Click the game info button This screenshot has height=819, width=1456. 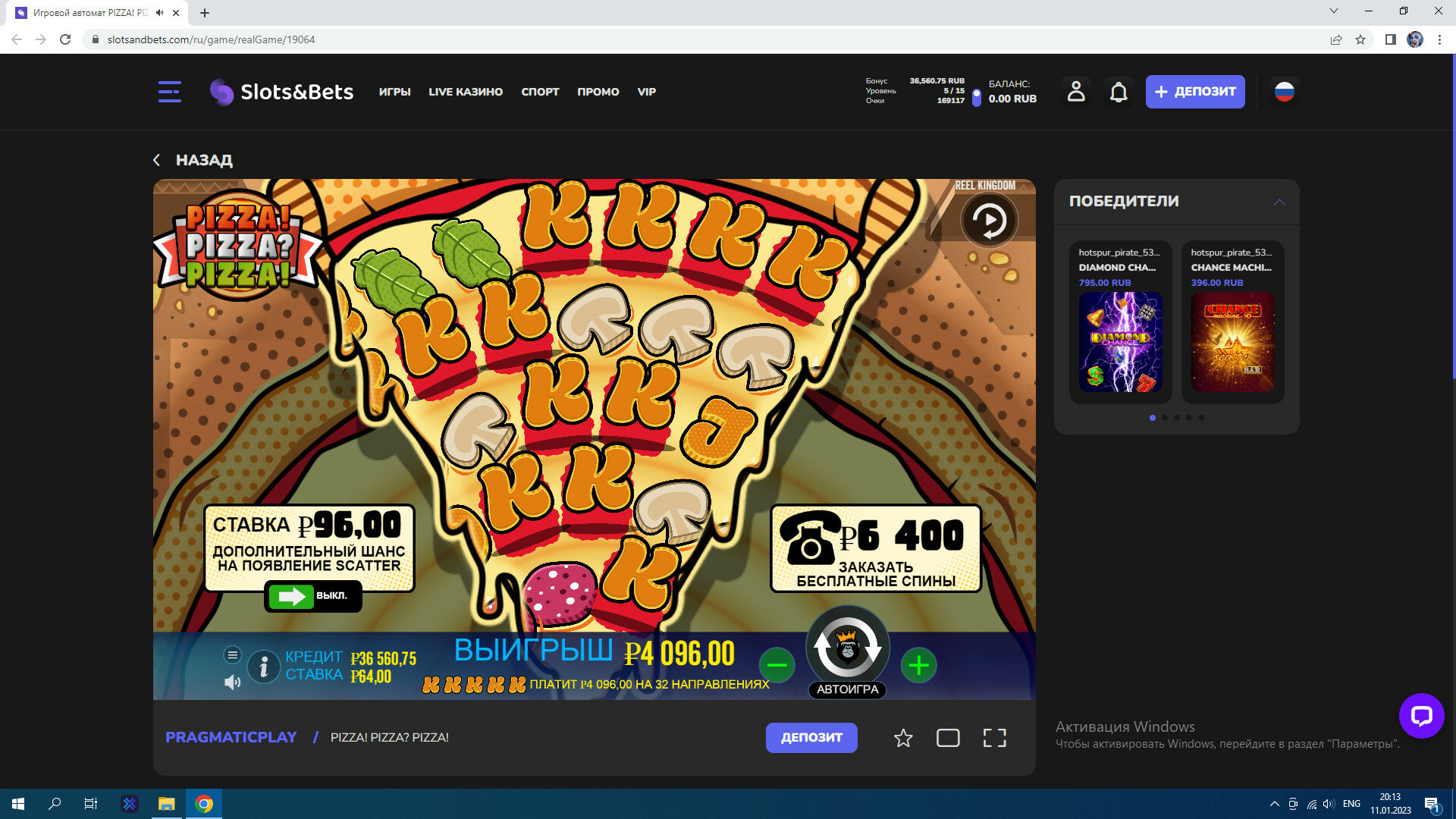pyautogui.click(x=263, y=667)
